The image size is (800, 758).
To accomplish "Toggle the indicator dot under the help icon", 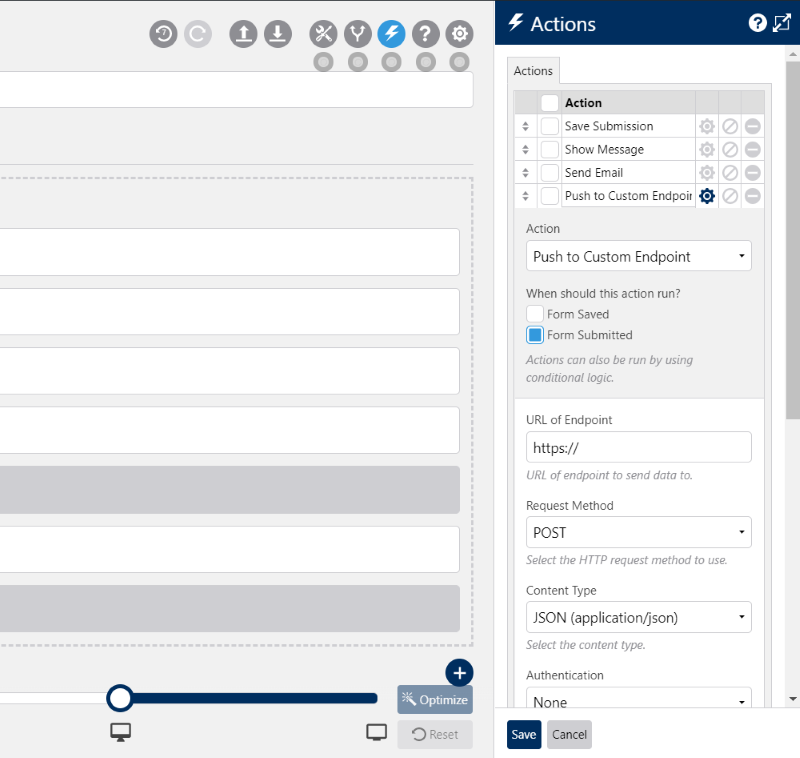I will (426, 62).
